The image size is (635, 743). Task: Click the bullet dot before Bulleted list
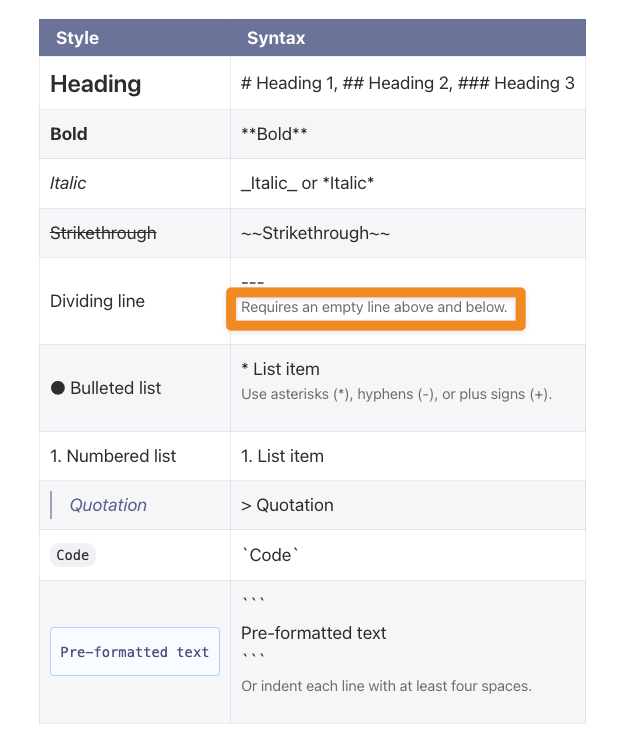(x=57, y=388)
